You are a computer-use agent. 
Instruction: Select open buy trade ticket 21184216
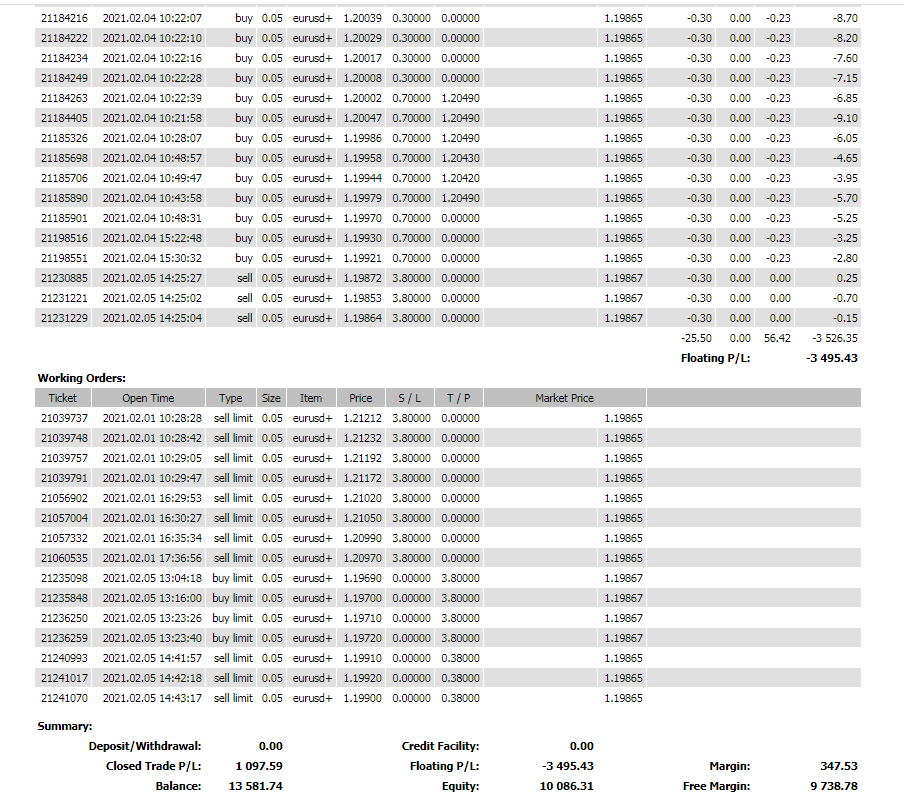64,18
